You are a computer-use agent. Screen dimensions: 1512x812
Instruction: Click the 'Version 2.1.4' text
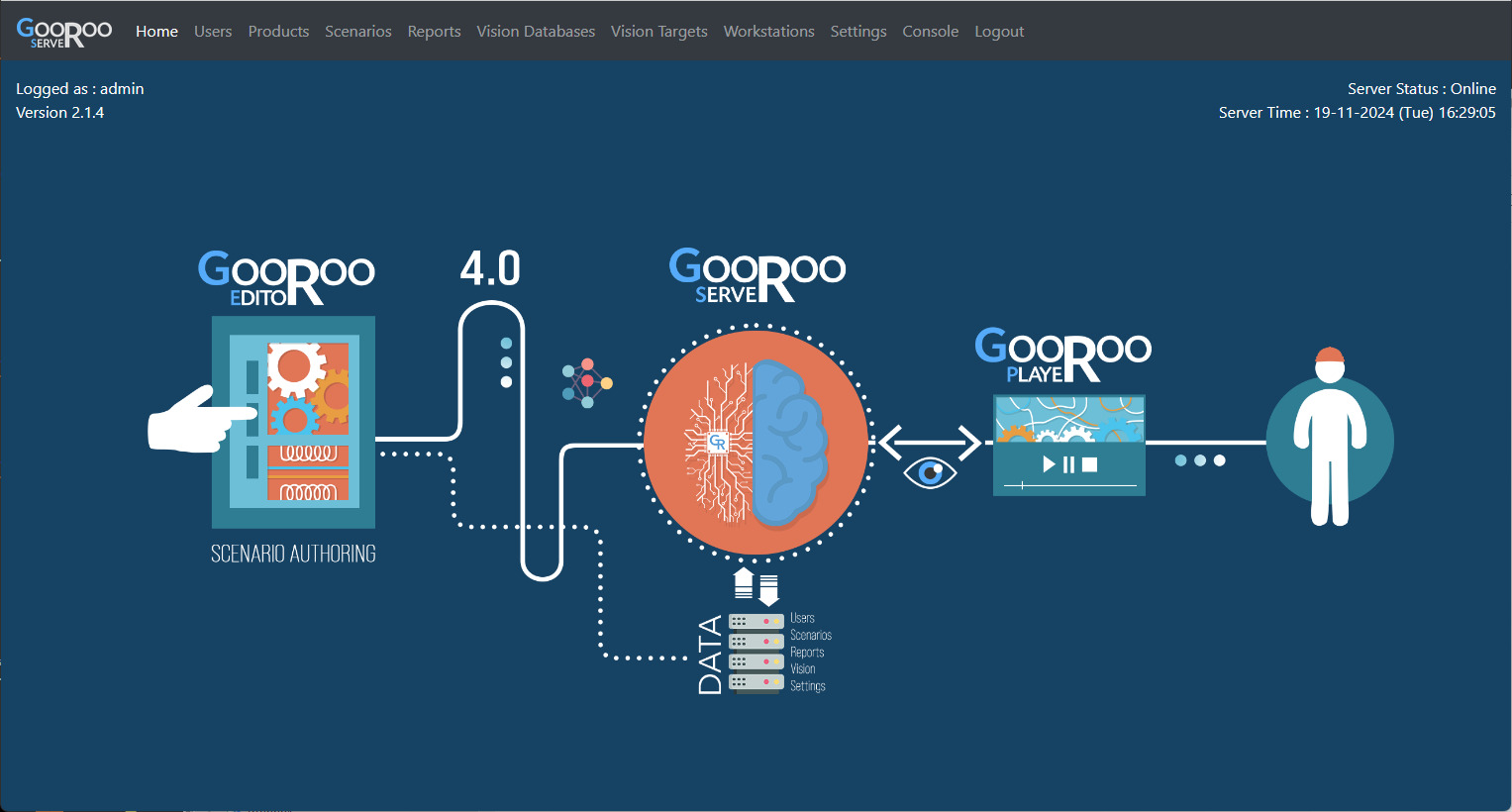pos(59,113)
